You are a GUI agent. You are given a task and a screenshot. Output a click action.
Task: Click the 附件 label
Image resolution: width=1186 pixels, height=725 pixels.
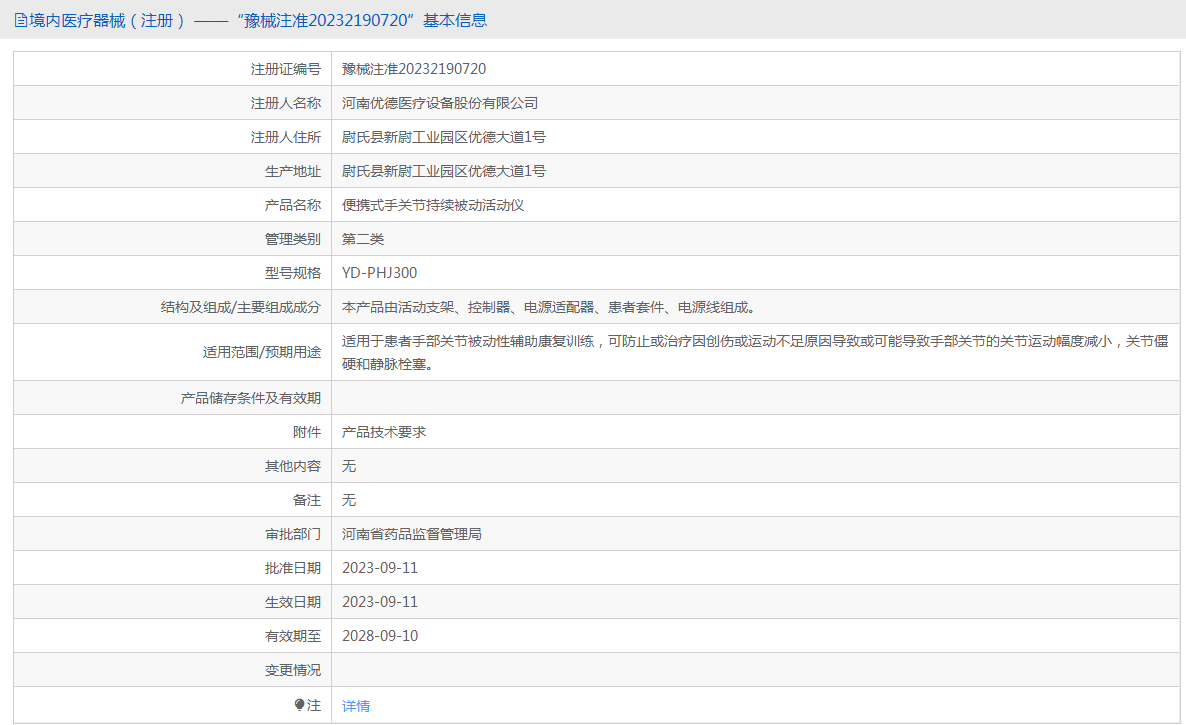click(307, 432)
